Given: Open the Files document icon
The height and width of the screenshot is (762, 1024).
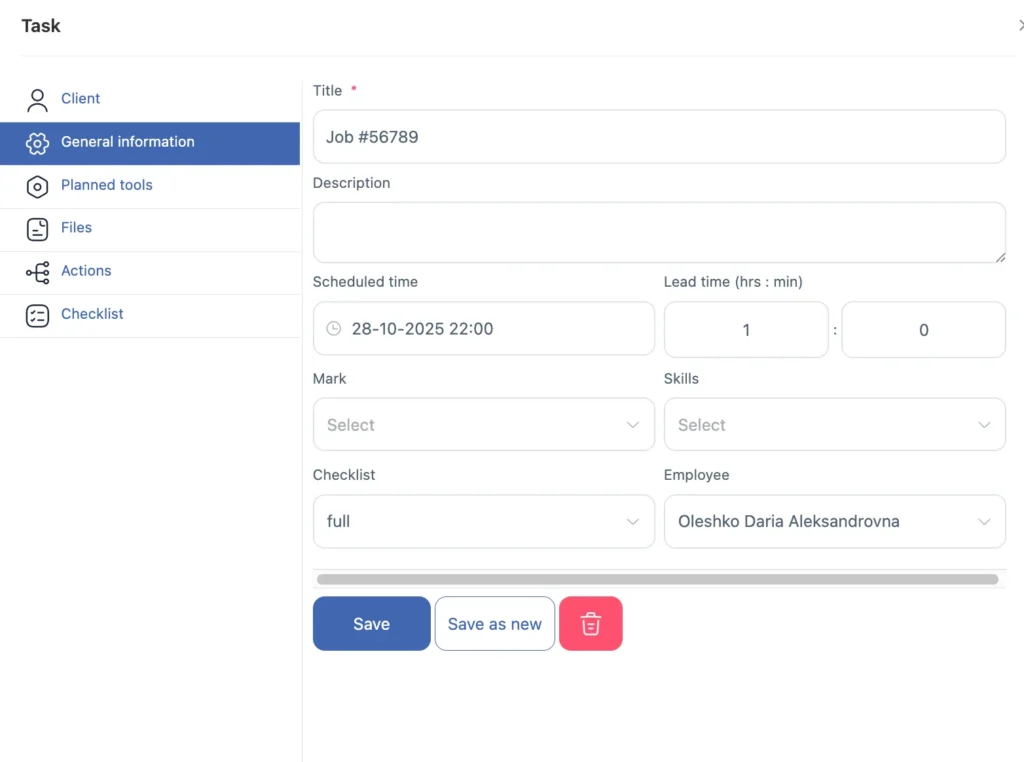Looking at the screenshot, I should point(37,228).
